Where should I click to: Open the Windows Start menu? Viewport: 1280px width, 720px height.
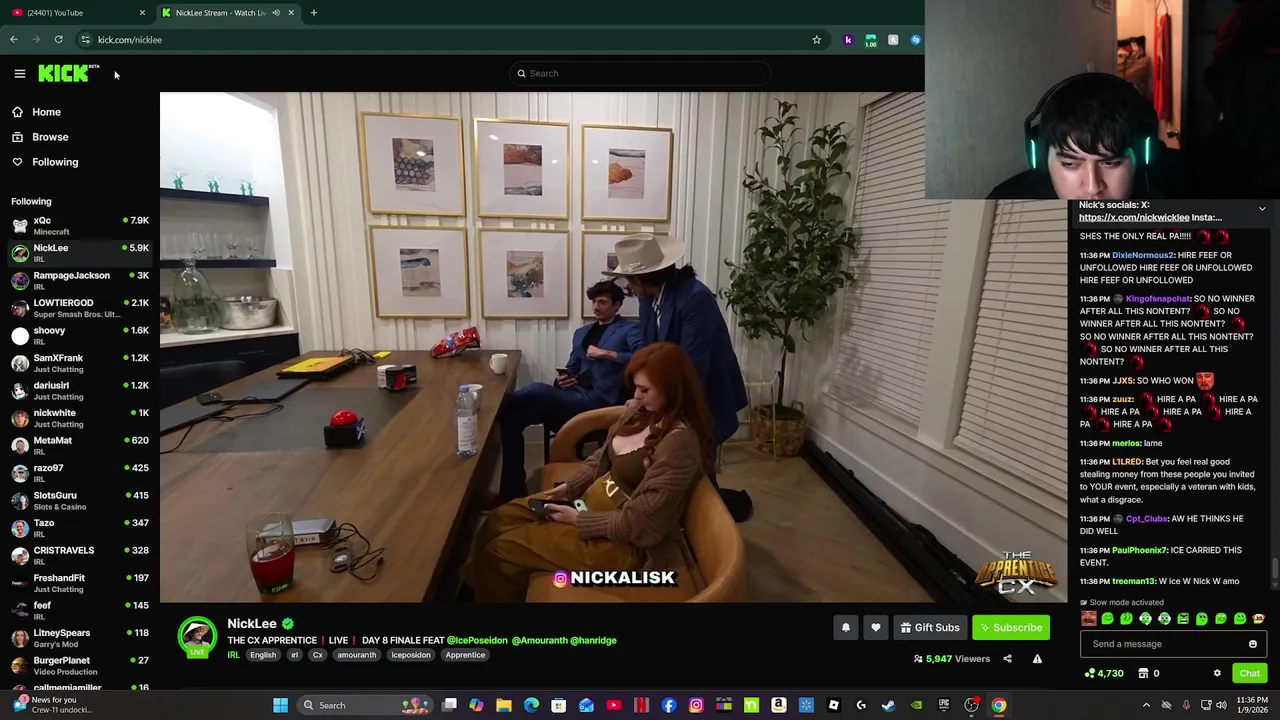[x=281, y=705]
